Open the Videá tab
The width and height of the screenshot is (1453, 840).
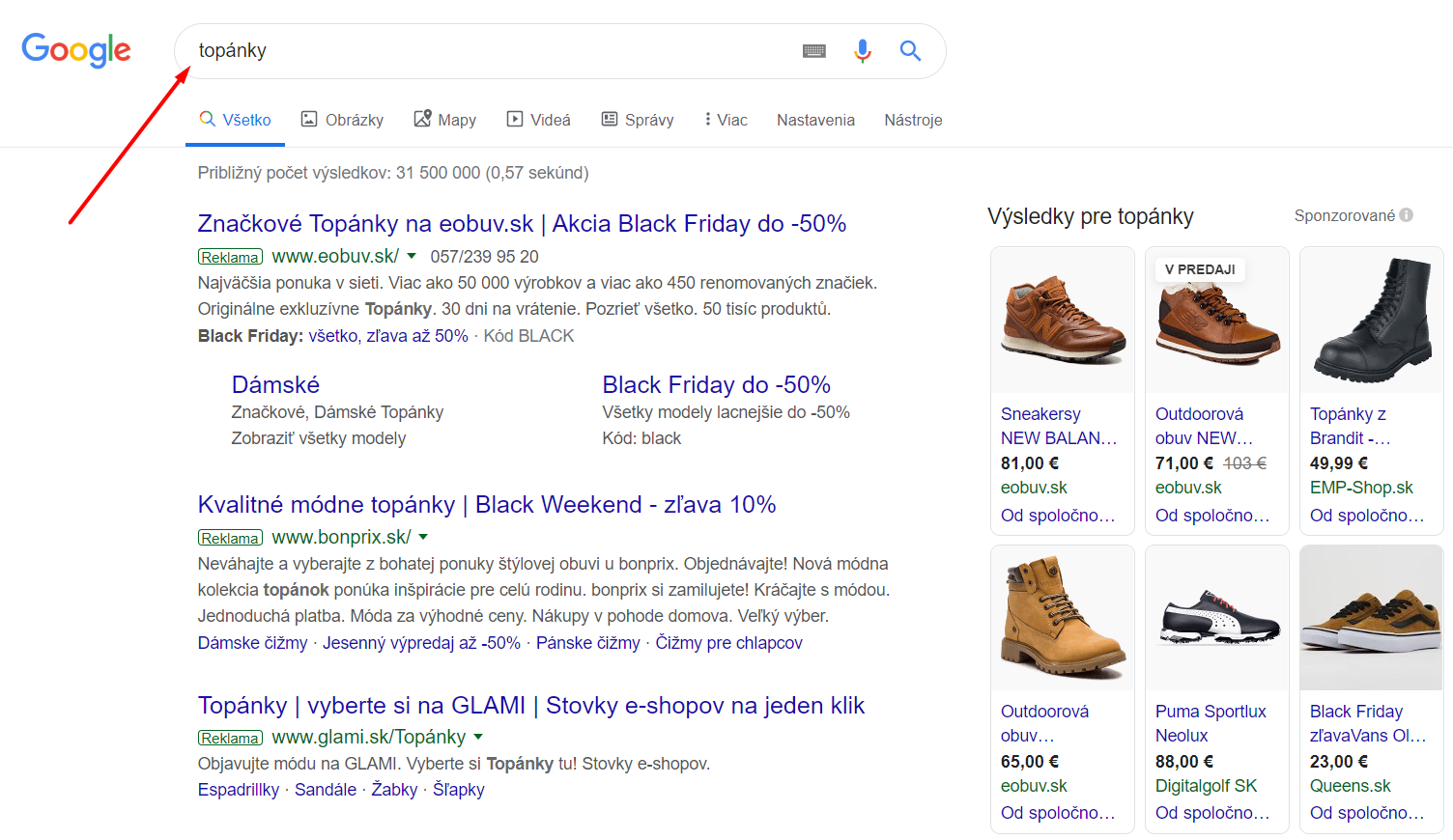click(539, 120)
